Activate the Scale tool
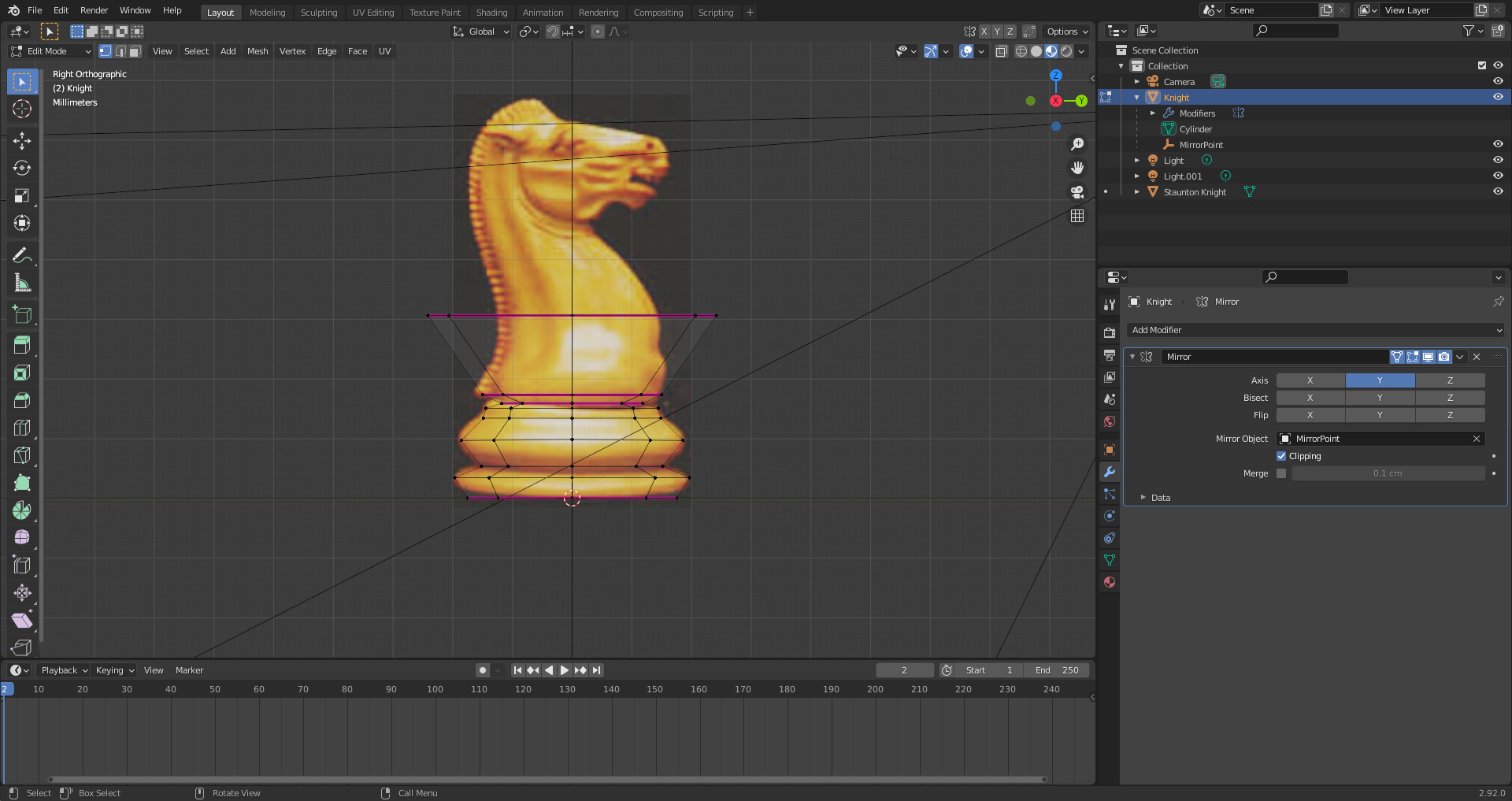 (x=22, y=195)
